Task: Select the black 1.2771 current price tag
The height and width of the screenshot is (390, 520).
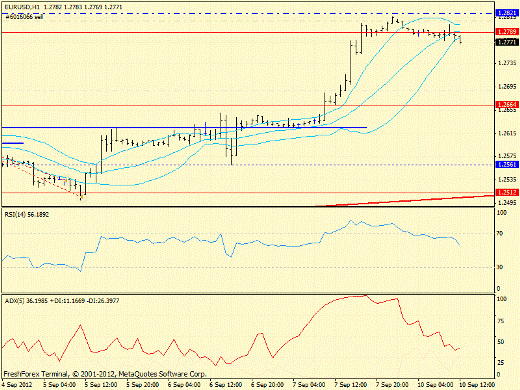Action: coord(507,42)
